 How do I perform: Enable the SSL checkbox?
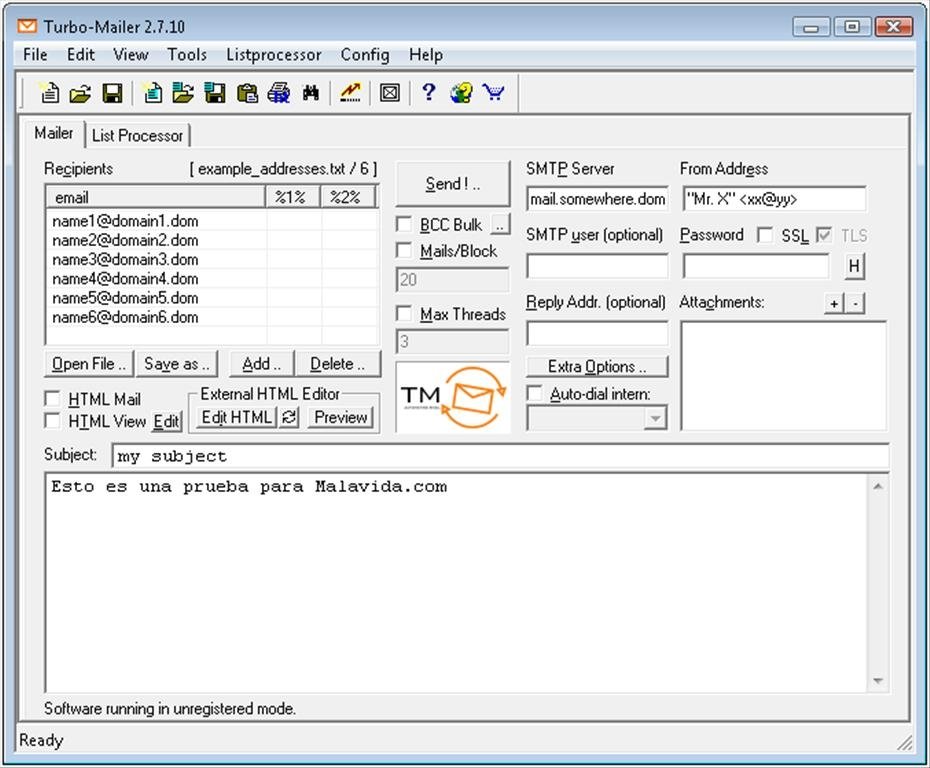(x=765, y=235)
